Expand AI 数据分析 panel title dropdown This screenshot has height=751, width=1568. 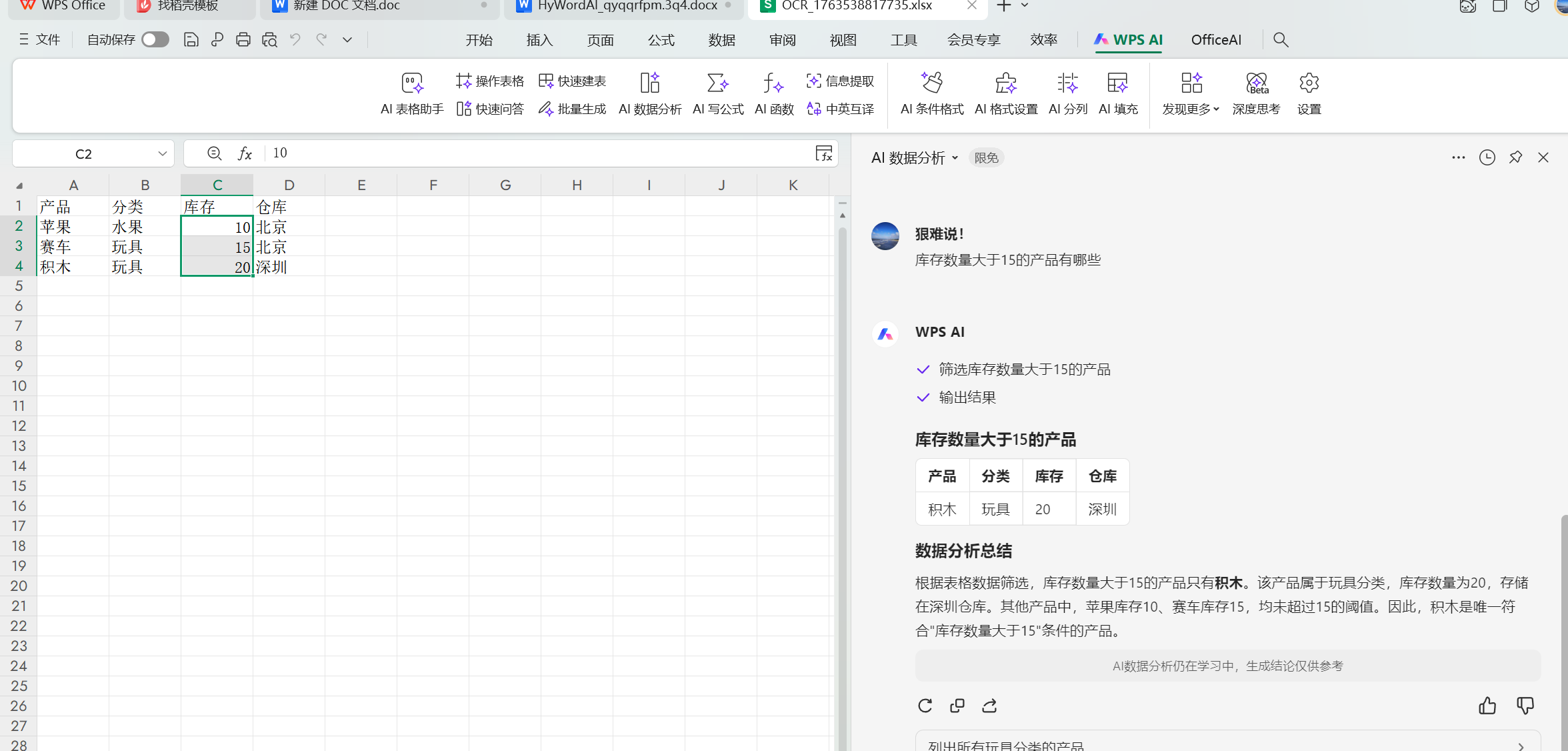(x=955, y=158)
